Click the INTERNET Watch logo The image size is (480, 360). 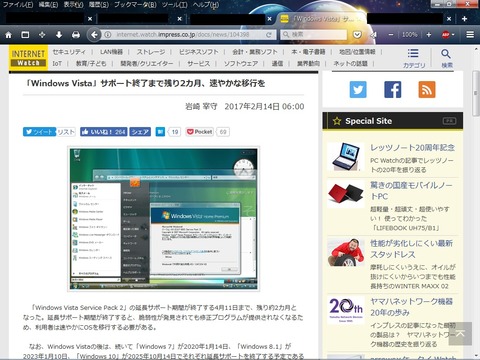(28, 58)
